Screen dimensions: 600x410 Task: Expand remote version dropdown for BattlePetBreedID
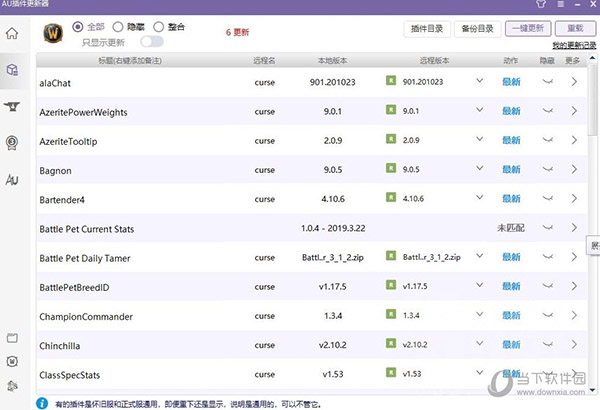click(x=479, y=285)
